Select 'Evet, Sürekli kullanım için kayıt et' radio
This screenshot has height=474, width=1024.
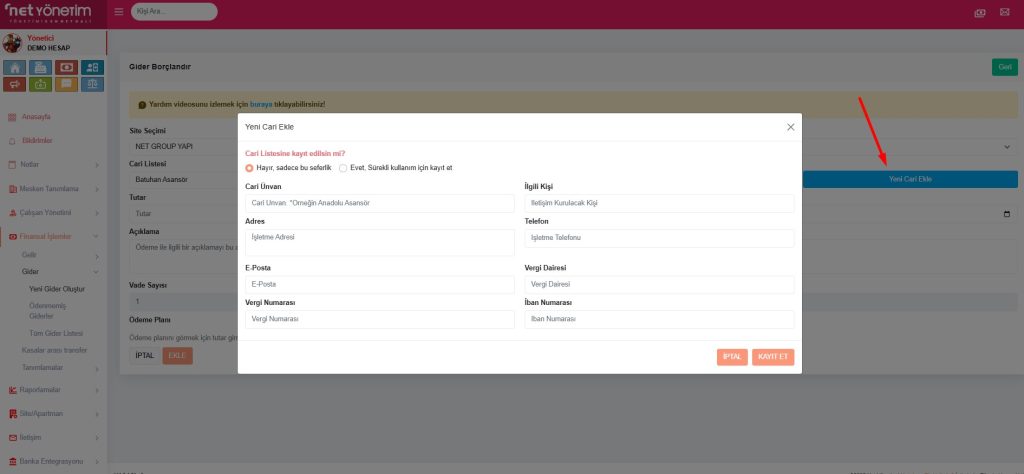coord(343,168)
